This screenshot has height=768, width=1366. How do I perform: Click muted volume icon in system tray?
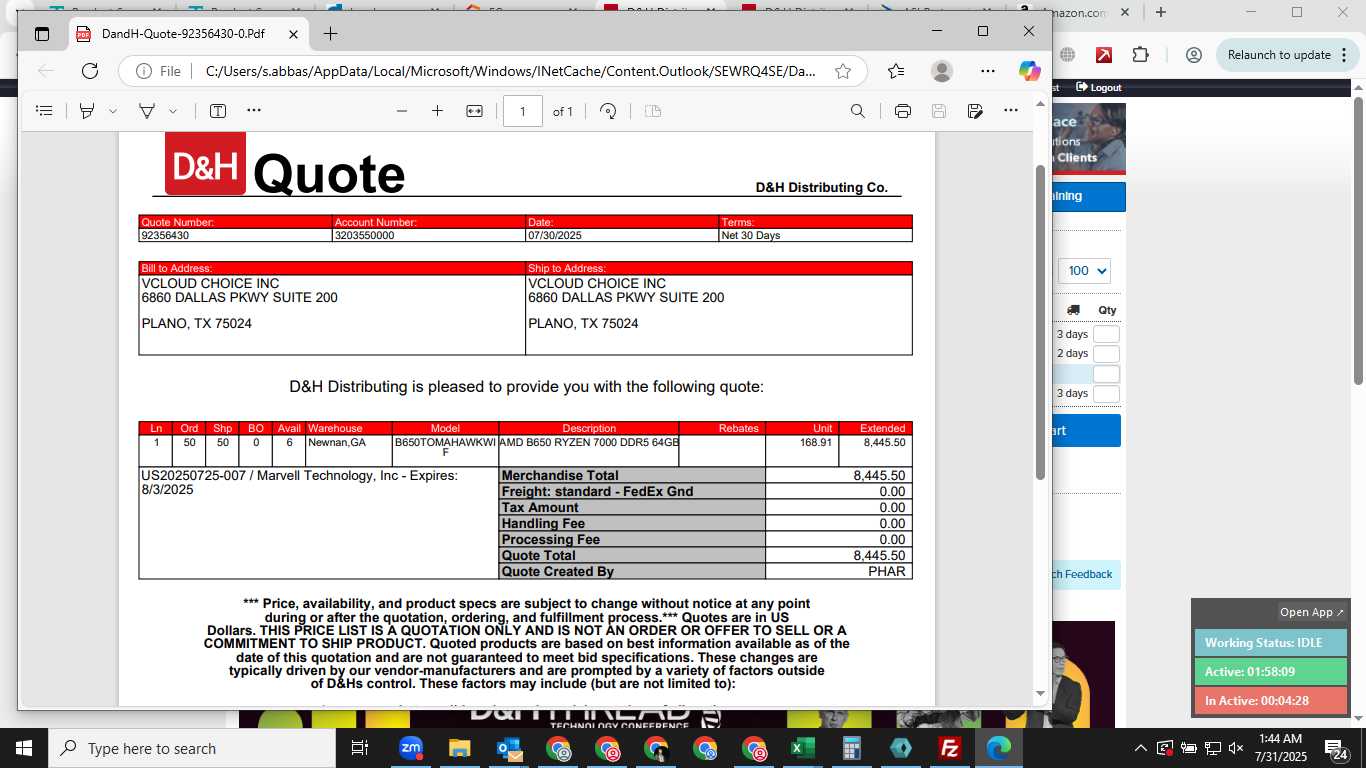click(1236, 748)
